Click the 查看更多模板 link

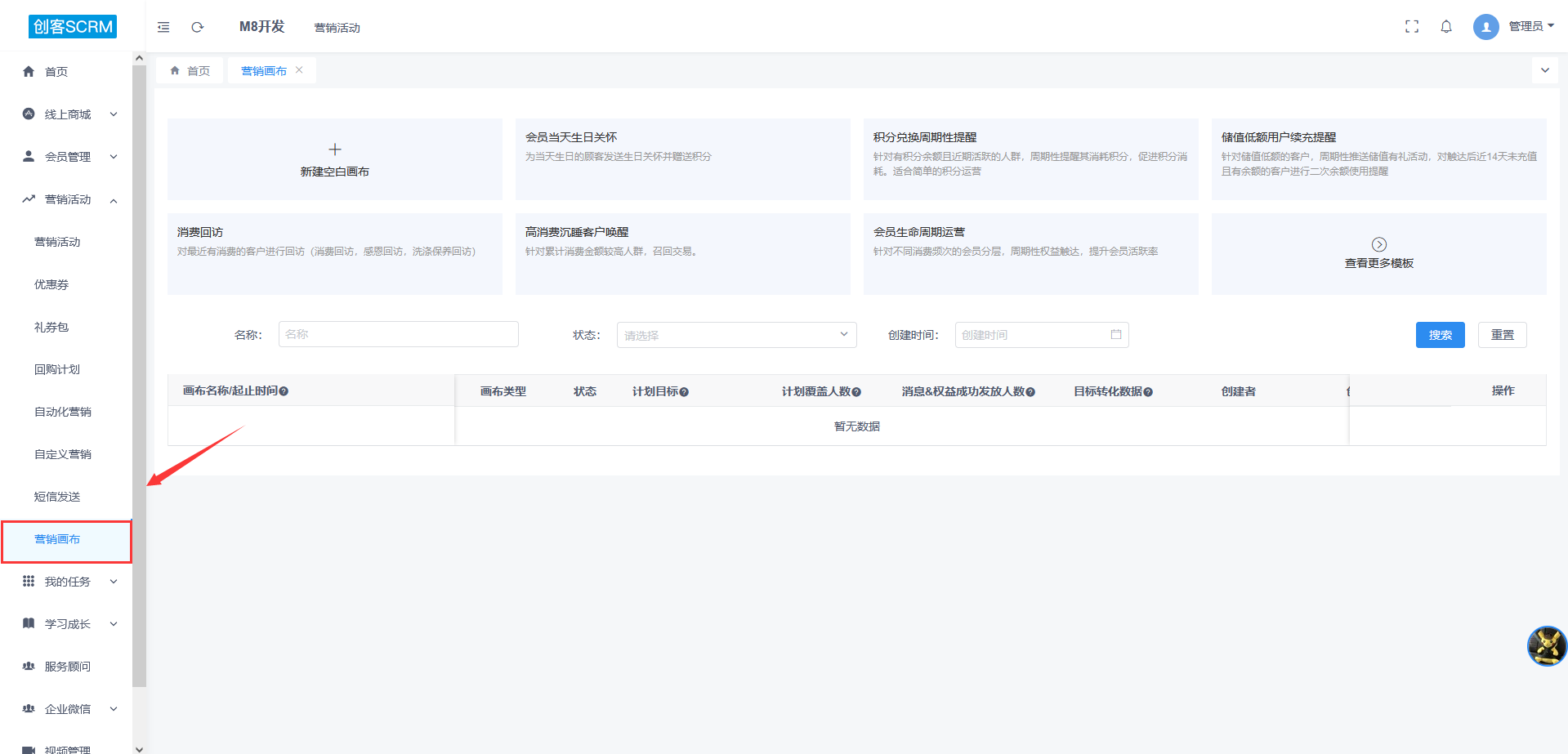1379,263
